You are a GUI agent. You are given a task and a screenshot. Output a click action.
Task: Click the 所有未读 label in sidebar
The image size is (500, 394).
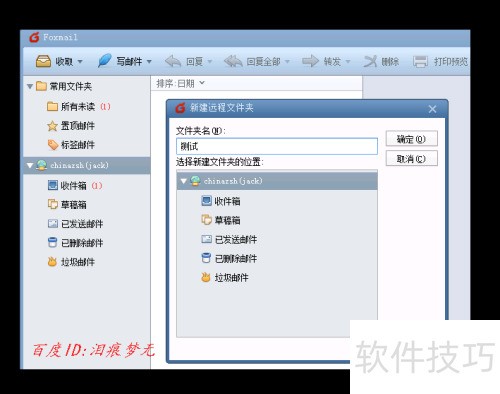(x=78, y=107)
